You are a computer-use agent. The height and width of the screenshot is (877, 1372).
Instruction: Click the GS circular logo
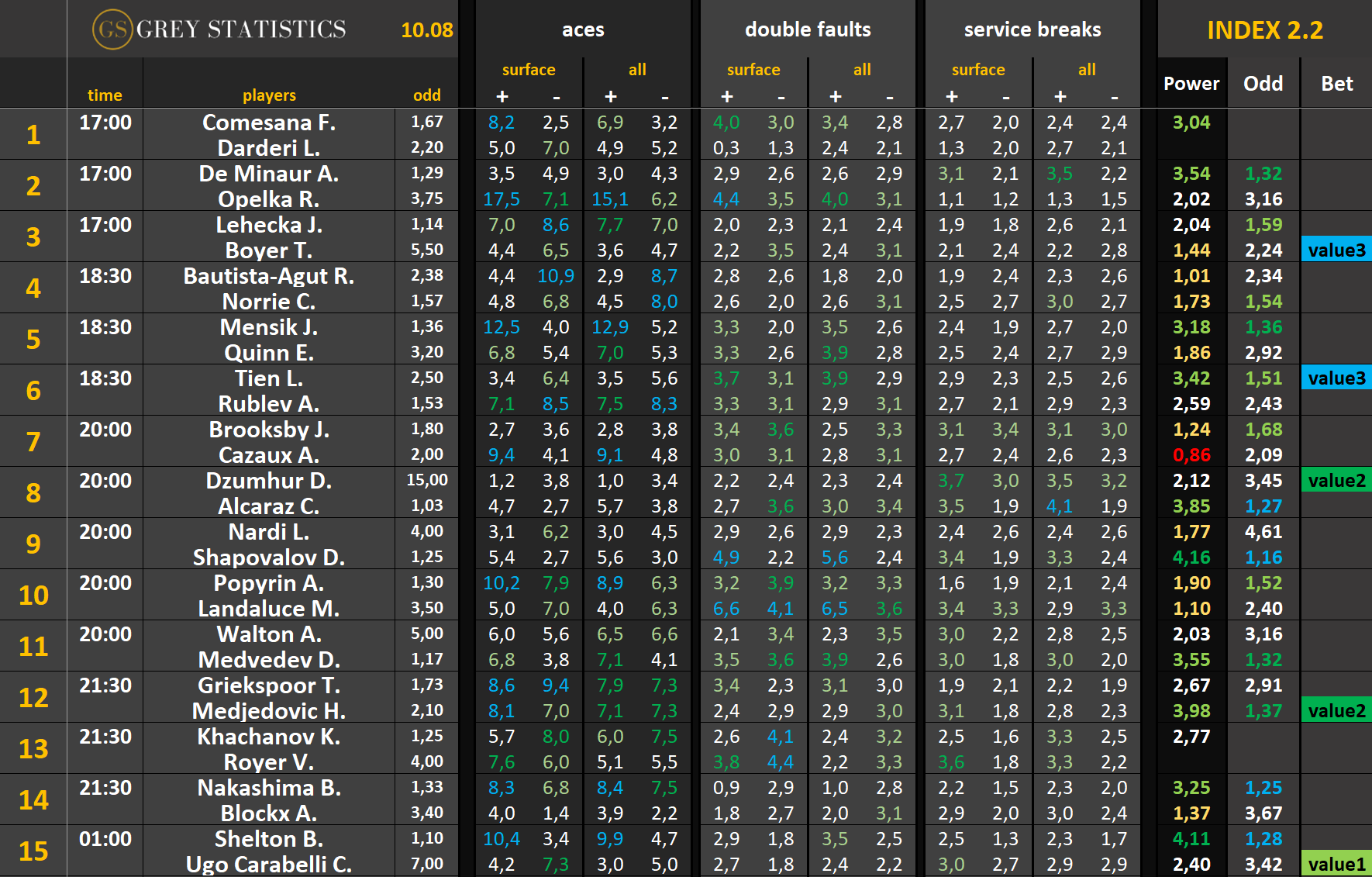click(112, 29)
